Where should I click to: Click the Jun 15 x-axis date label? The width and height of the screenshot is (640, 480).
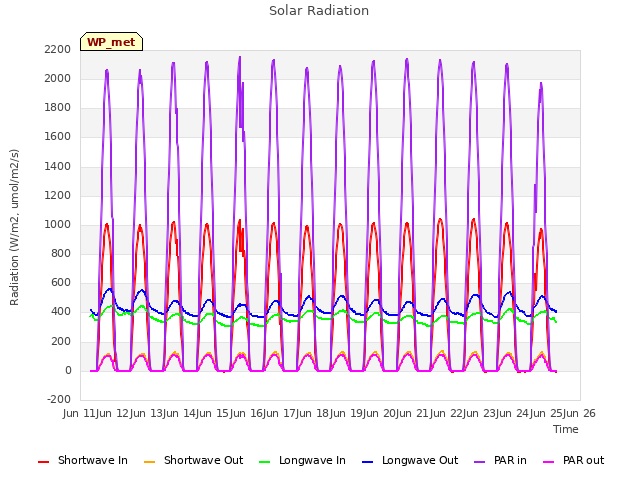tap(214, 413)
